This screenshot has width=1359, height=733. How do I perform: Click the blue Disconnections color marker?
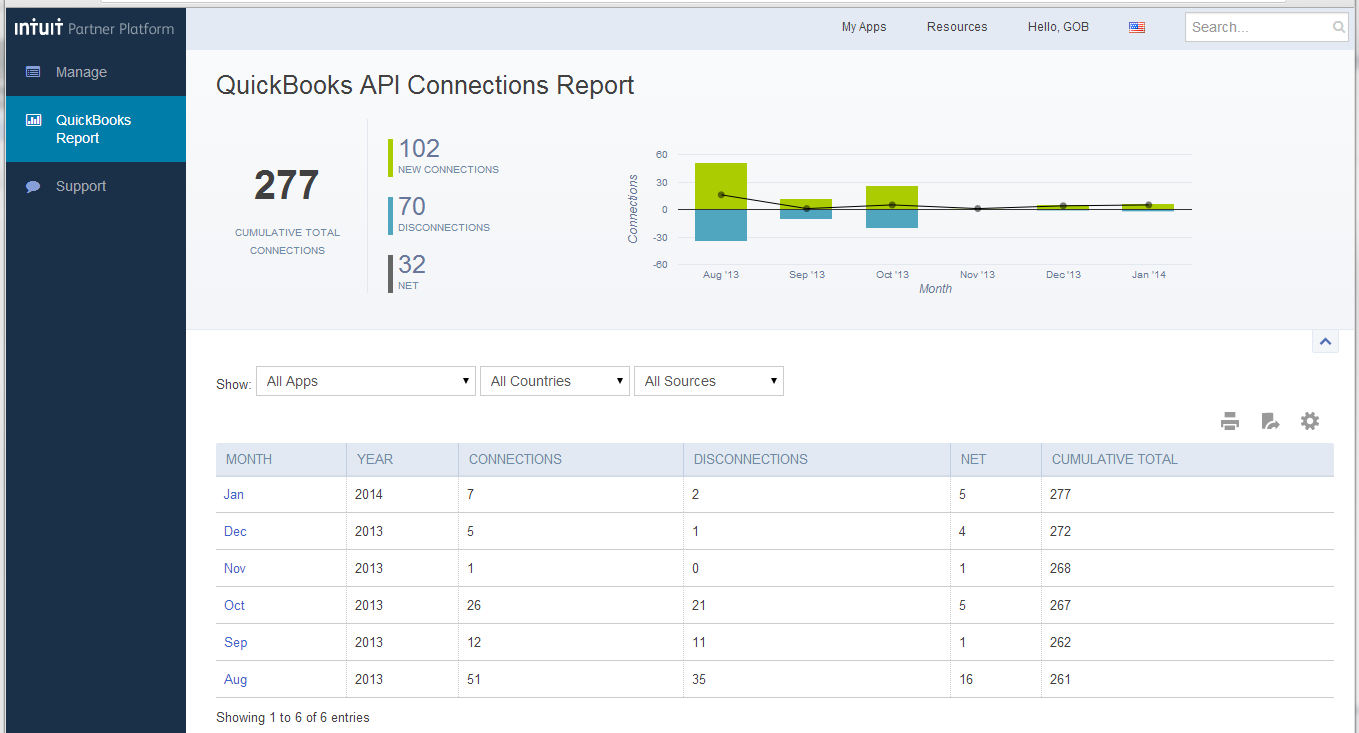(391, 216)
